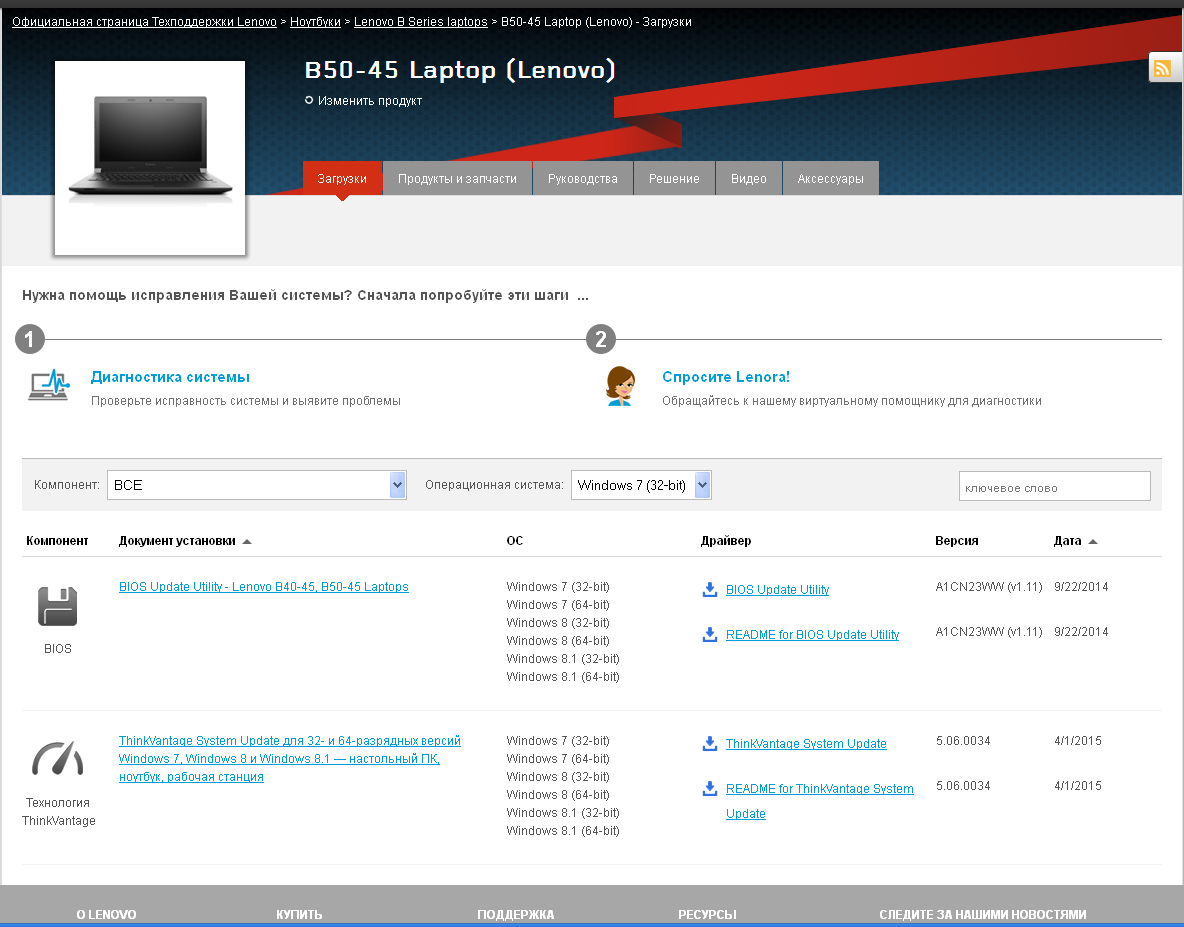Open the 'Компонент' dropdown set to ВСЕ
The width and height of the screenshot is (1184, 927).
click(257, 485)
